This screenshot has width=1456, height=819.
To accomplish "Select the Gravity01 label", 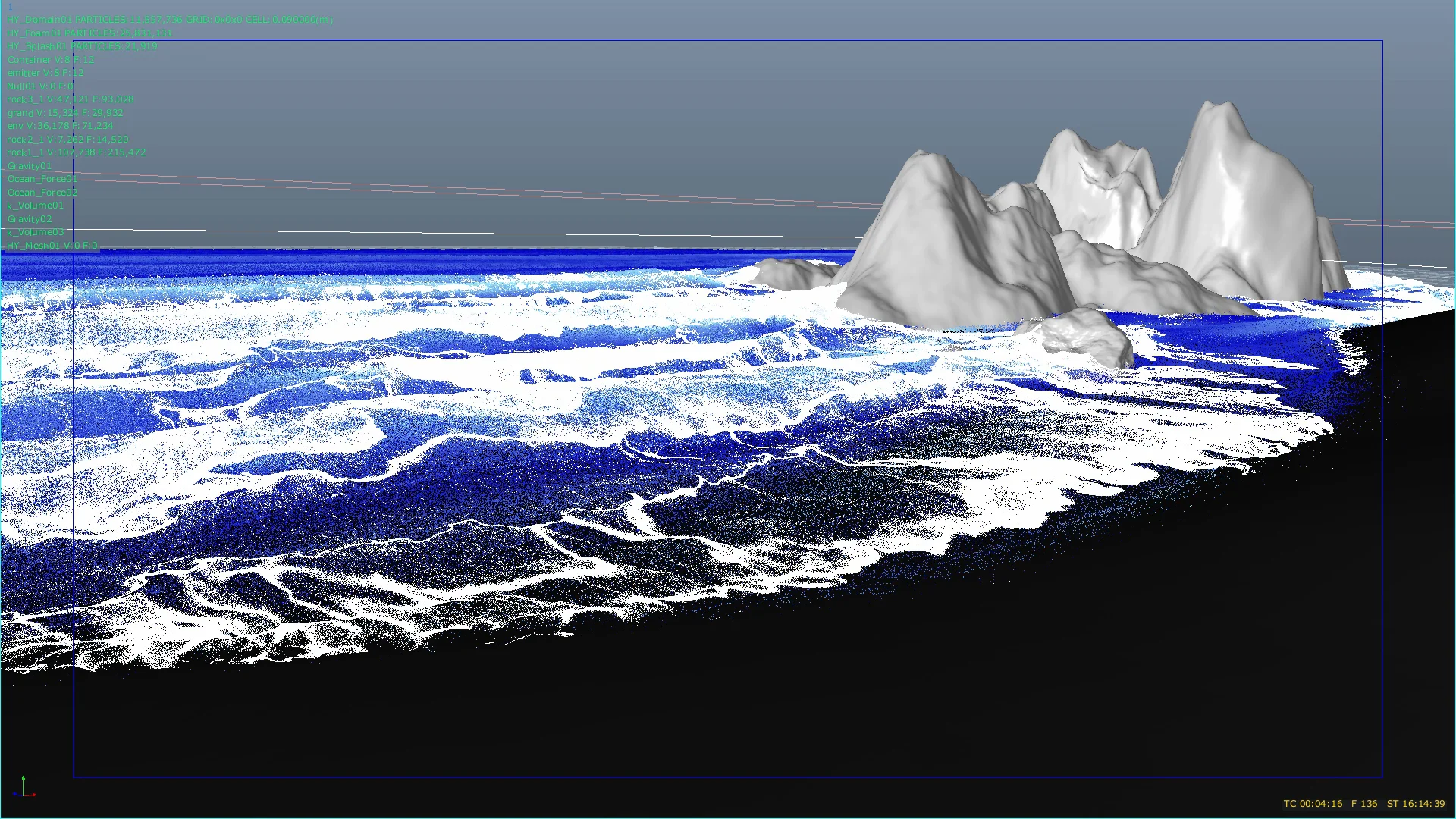I will point(30,166).
